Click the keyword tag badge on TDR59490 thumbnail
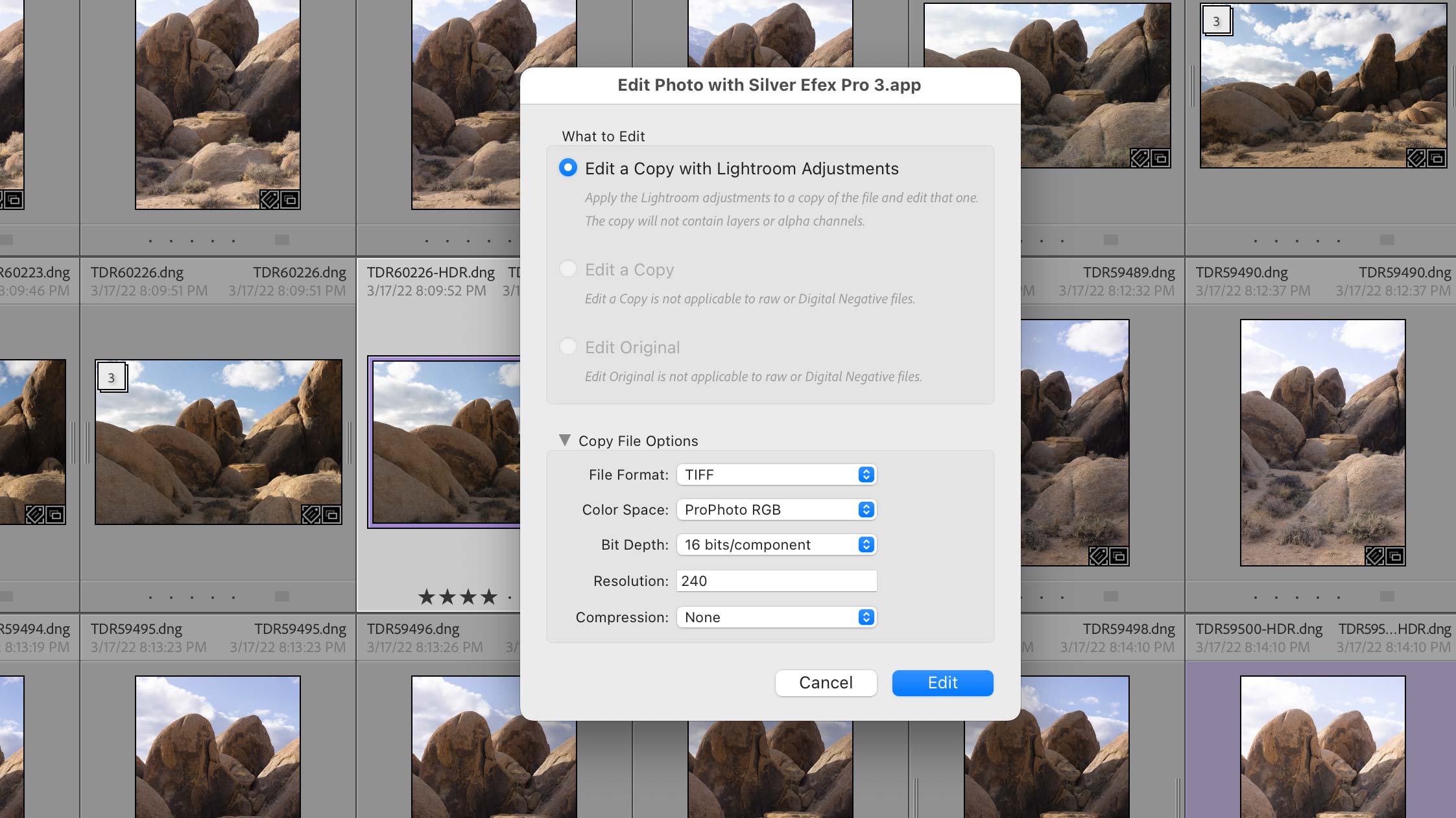This screenshot has width=1456, height=818. click(1416, 159)
